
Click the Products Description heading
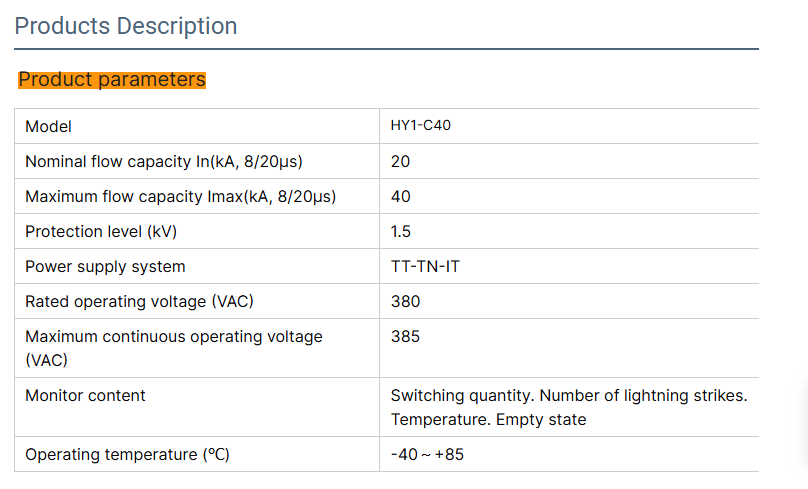(x=126, y=26)
